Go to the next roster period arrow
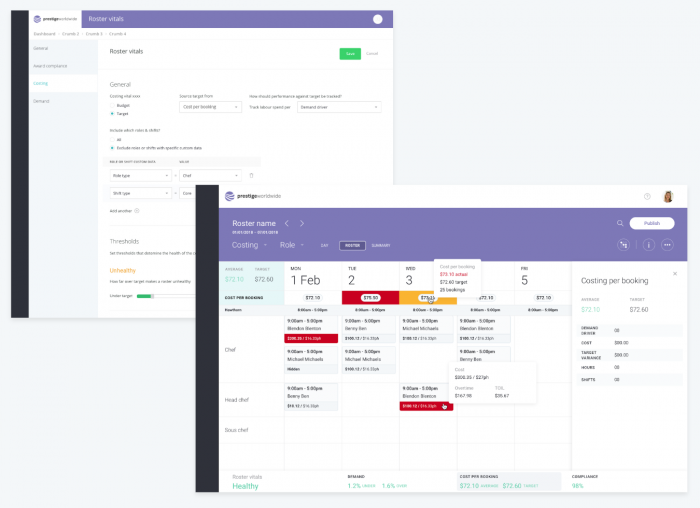 click(302, 223)
